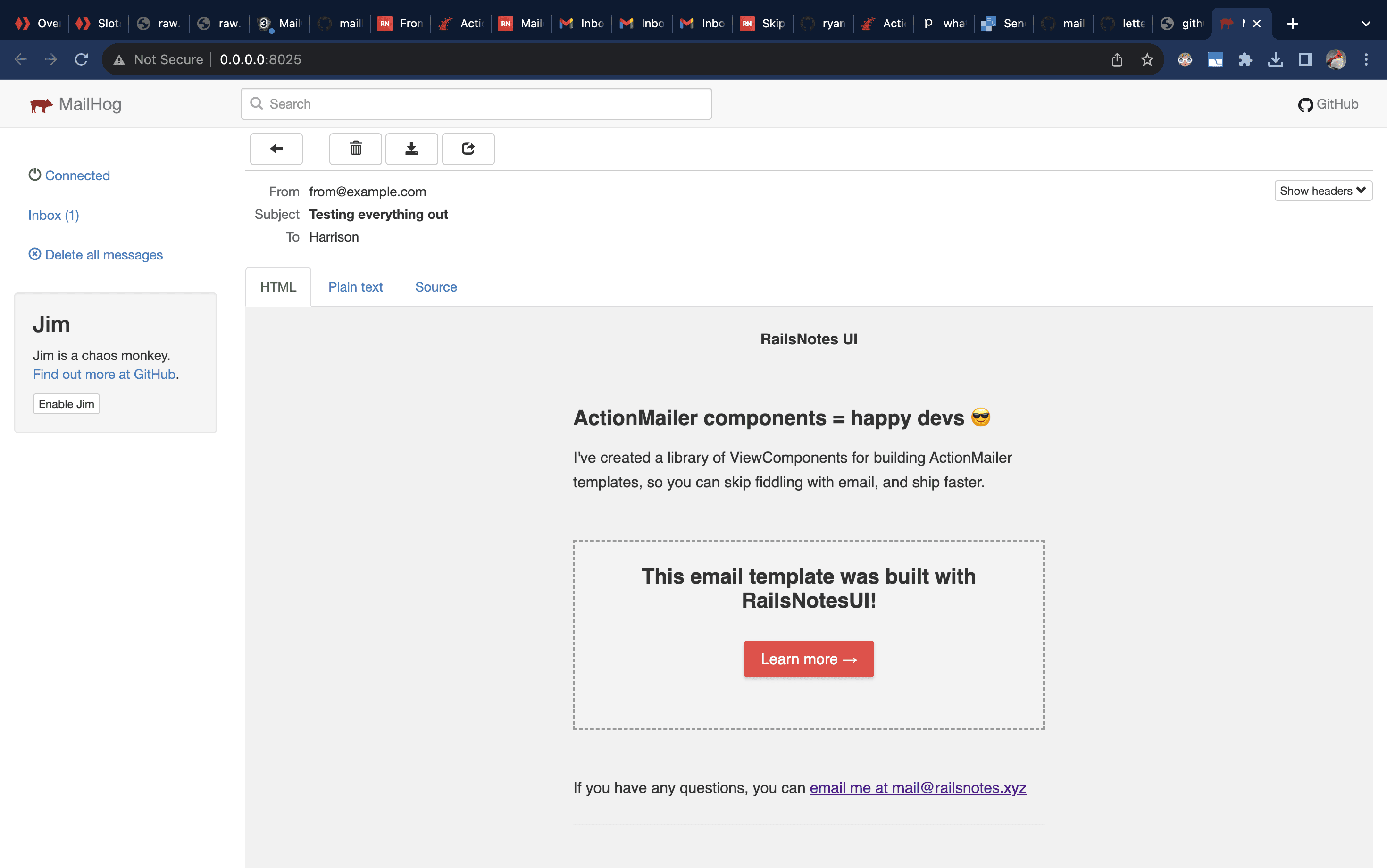This screenshot has height=868, width=1387.
Task: Toggle the browser side panel icon
Action: (x=1305, y=60)
